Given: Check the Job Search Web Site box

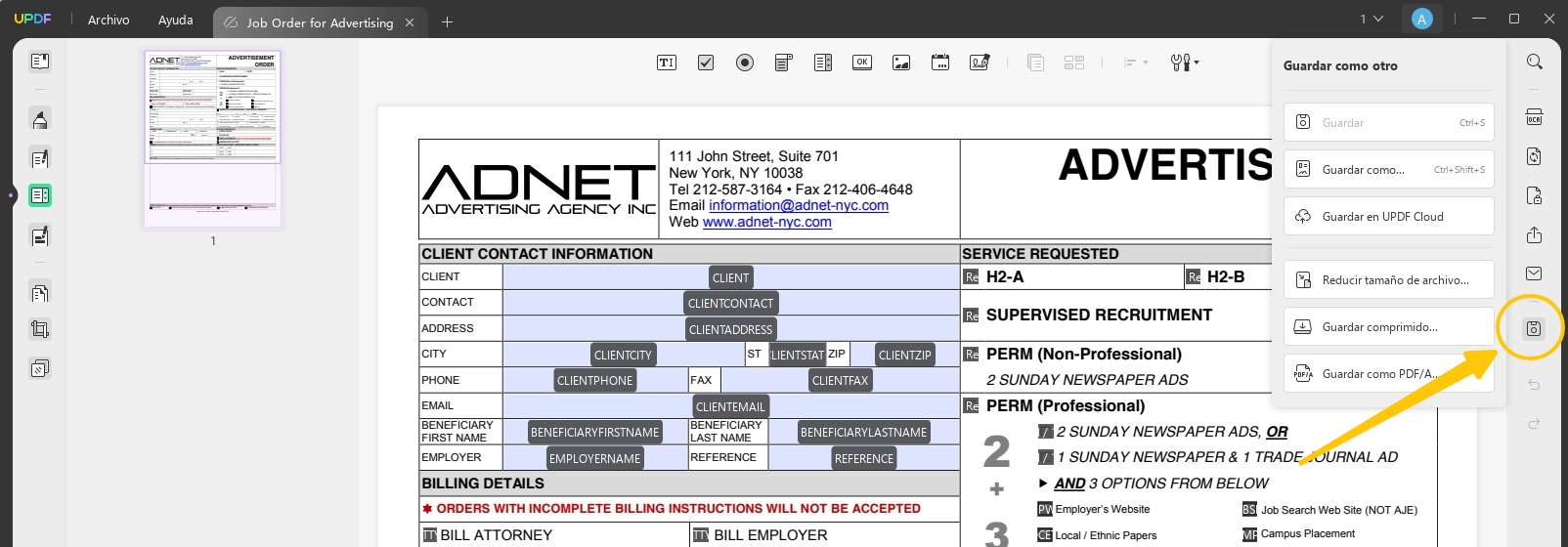Looking at the screenshot, I should click(x=1249, y=509).
